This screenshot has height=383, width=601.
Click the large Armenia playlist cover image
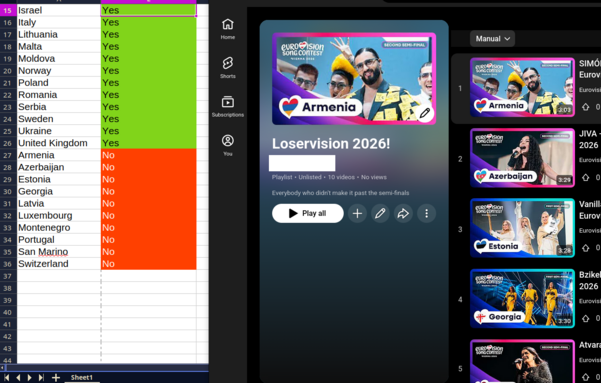point(354,79)
